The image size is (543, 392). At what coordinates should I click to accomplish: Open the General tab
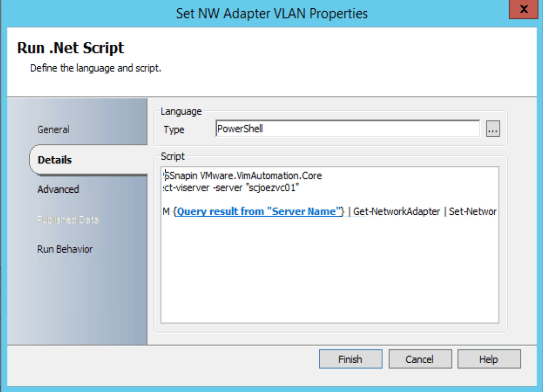53,130
